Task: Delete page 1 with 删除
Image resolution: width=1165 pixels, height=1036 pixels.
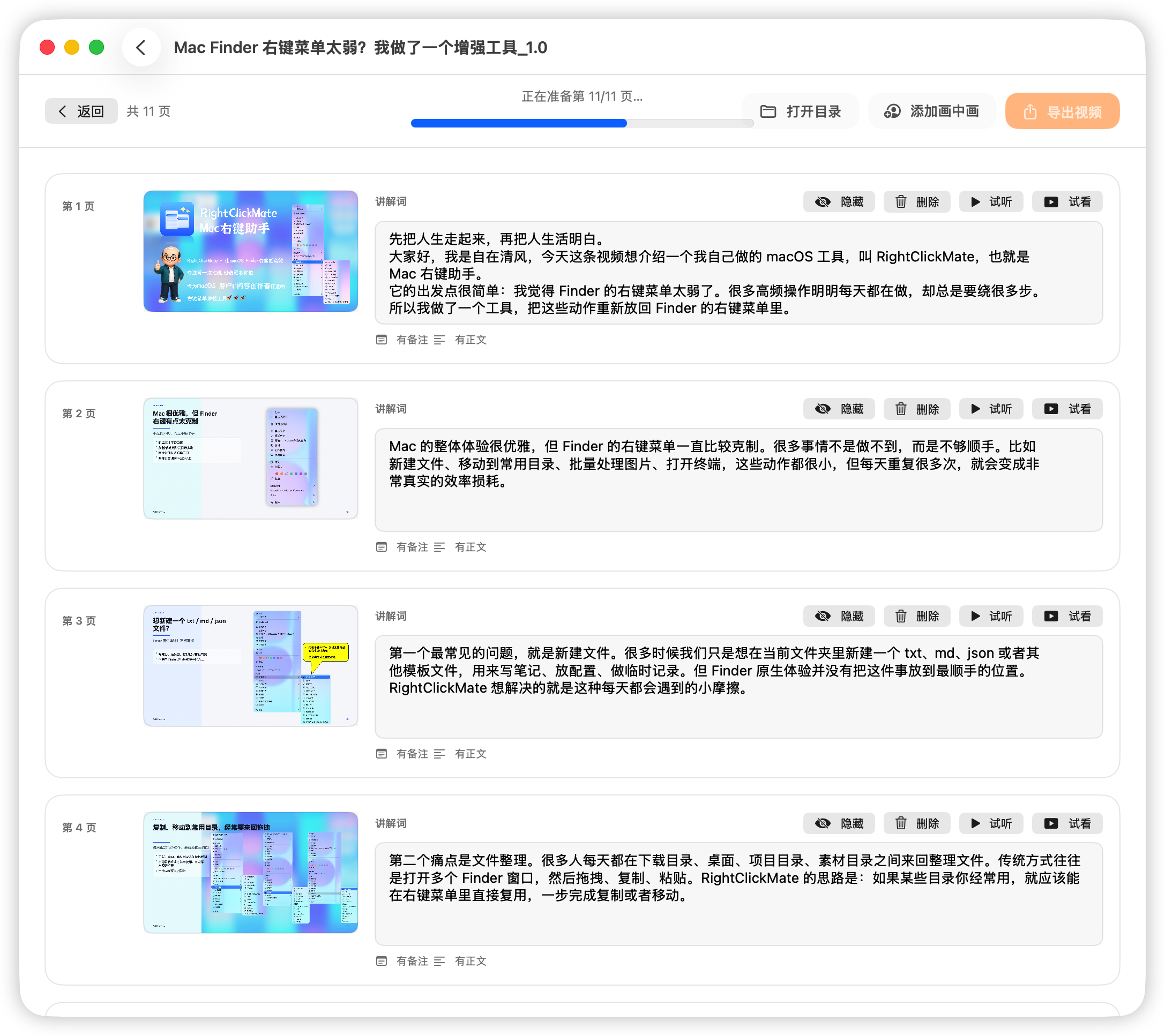Action: (916, 202)
